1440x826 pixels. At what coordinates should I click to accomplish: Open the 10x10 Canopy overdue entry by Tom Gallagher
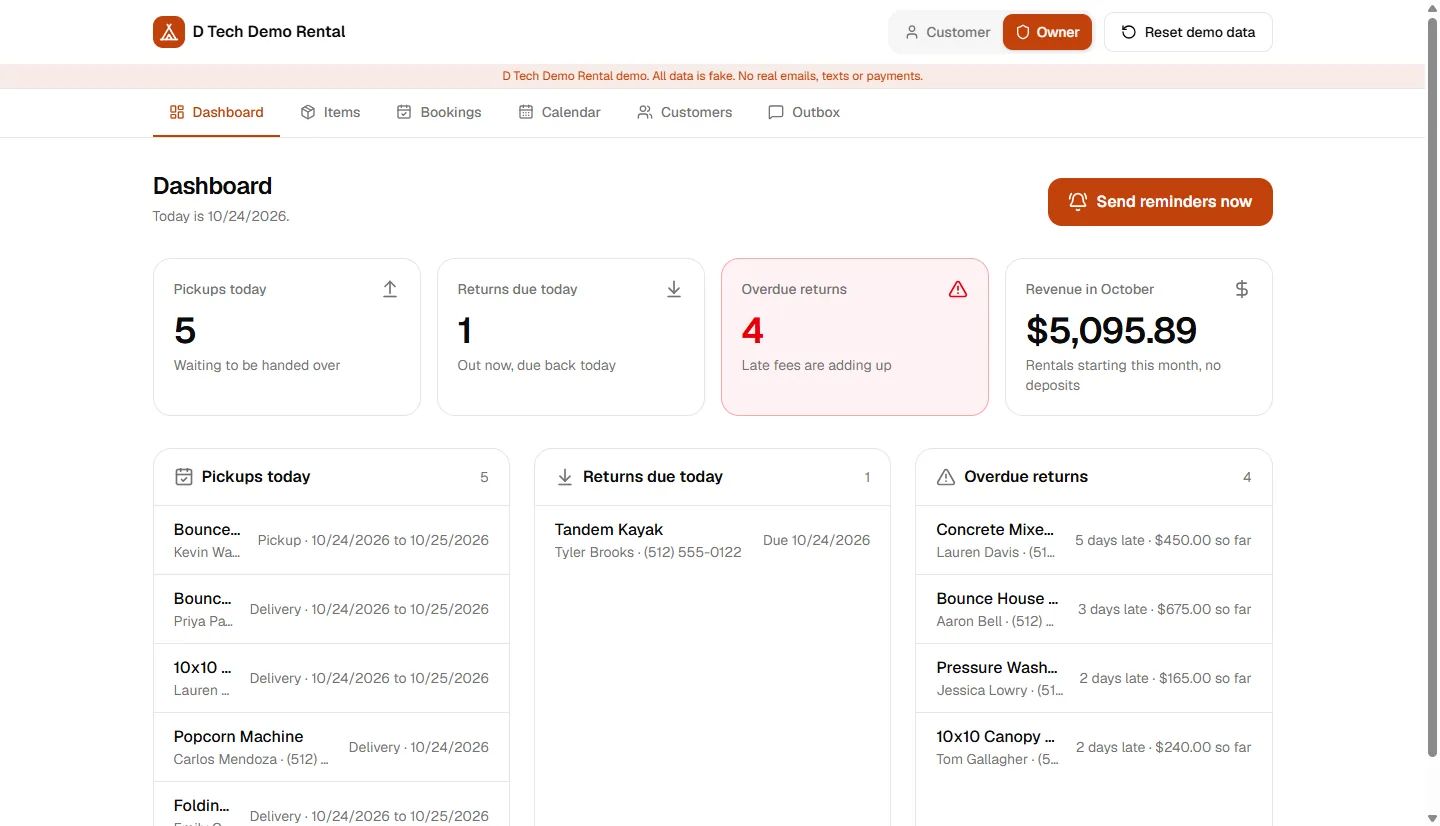[x=1094, y=747]
